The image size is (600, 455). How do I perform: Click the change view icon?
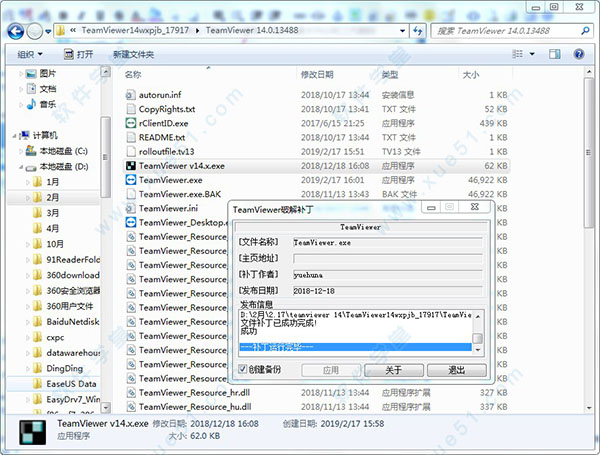517,54
